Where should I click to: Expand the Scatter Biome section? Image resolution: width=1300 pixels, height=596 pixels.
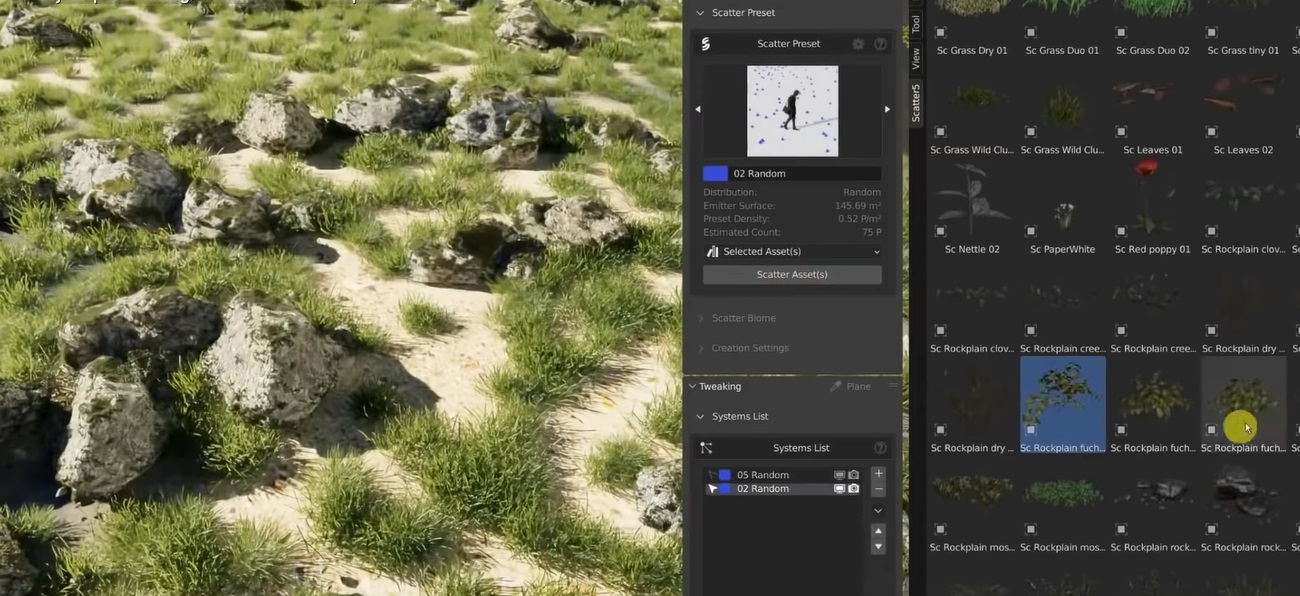coord(743,318)
